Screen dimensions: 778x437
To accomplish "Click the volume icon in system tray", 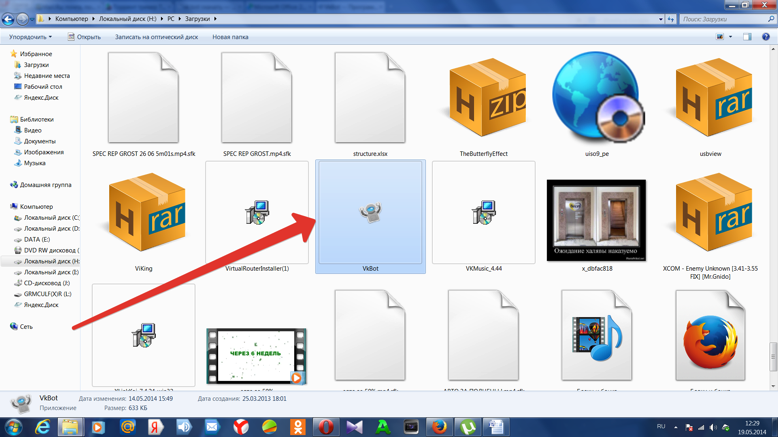I will (713, 427).
